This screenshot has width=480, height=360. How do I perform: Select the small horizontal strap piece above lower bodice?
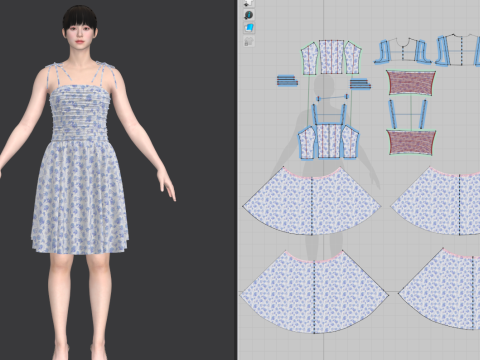pyautogui.click(x=332, y=97)
